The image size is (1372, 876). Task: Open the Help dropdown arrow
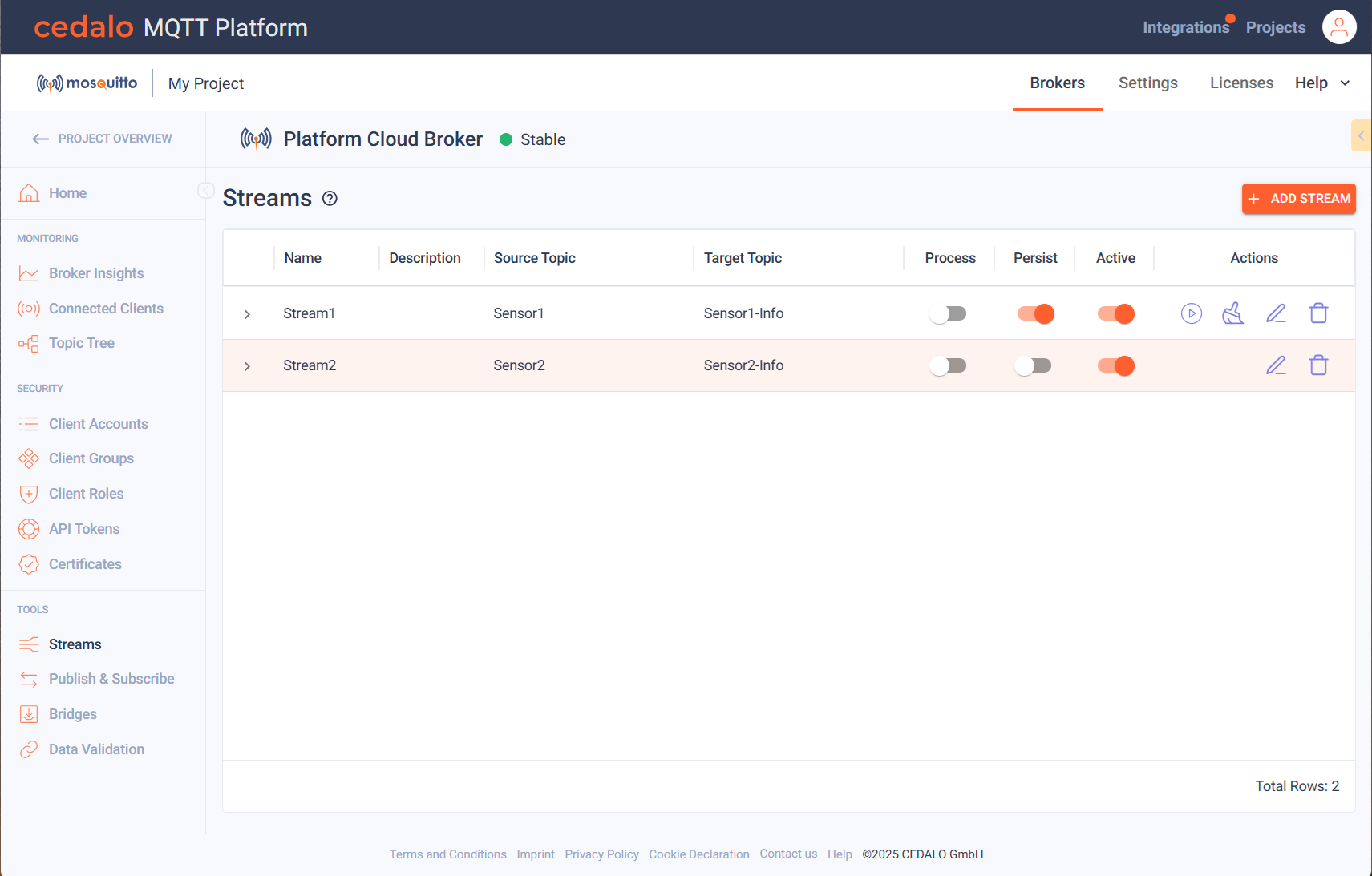pos(1346,83)
